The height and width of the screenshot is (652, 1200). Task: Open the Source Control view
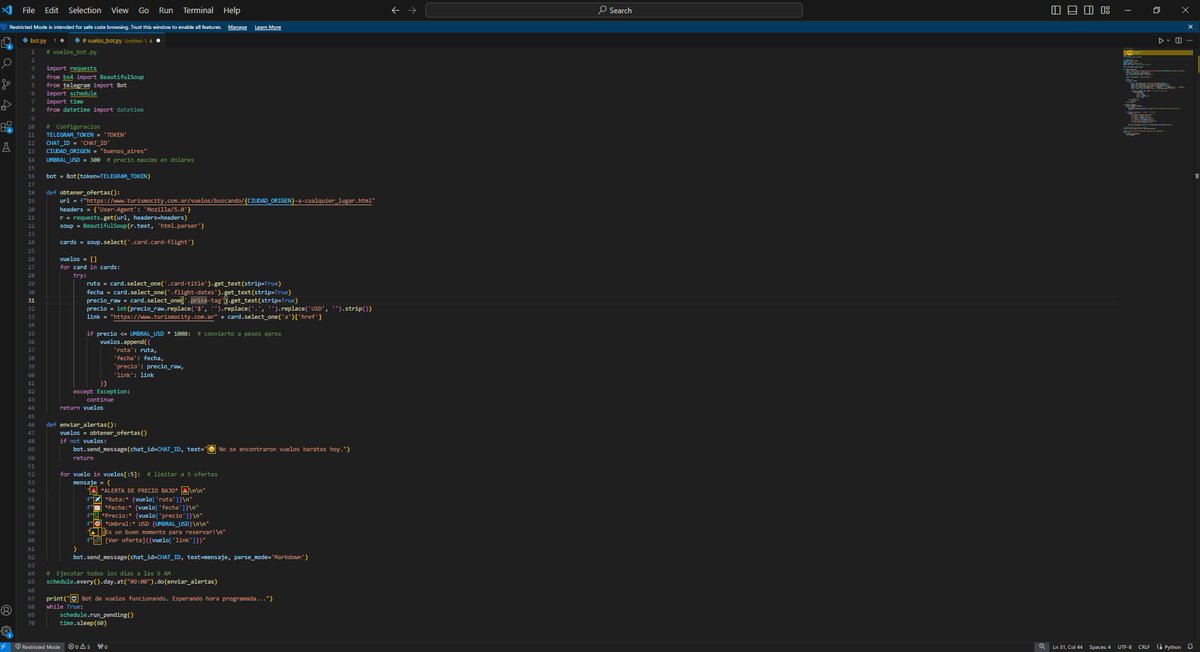7,86
